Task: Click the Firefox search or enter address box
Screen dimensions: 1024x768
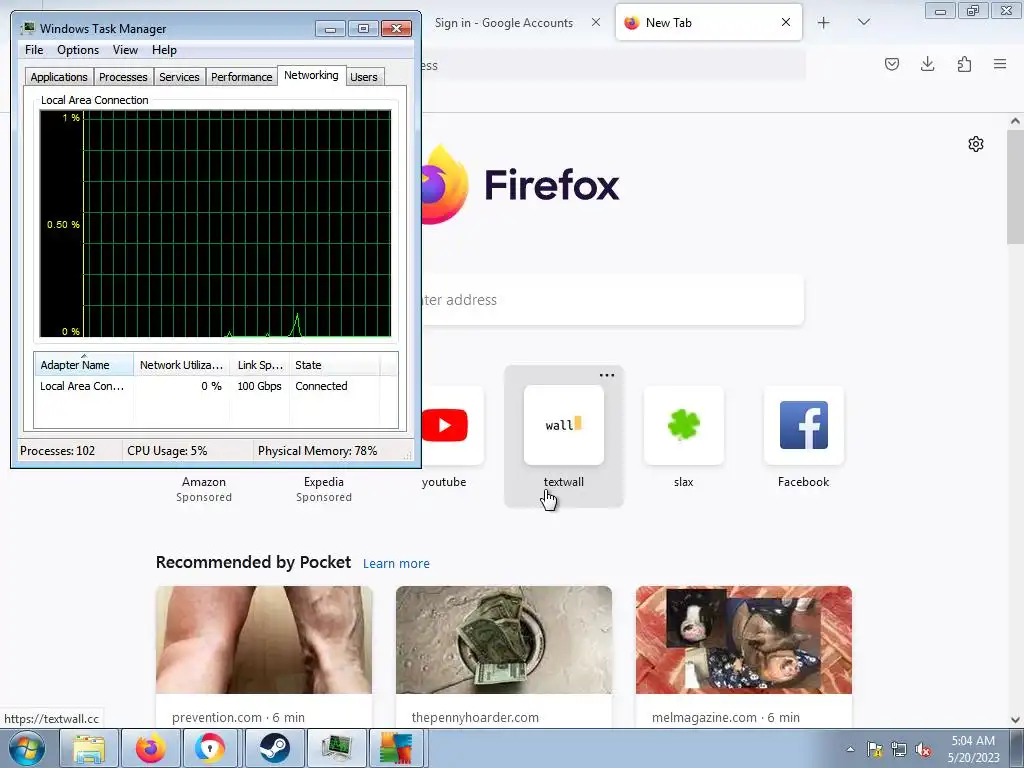Action: click(613, 300)
